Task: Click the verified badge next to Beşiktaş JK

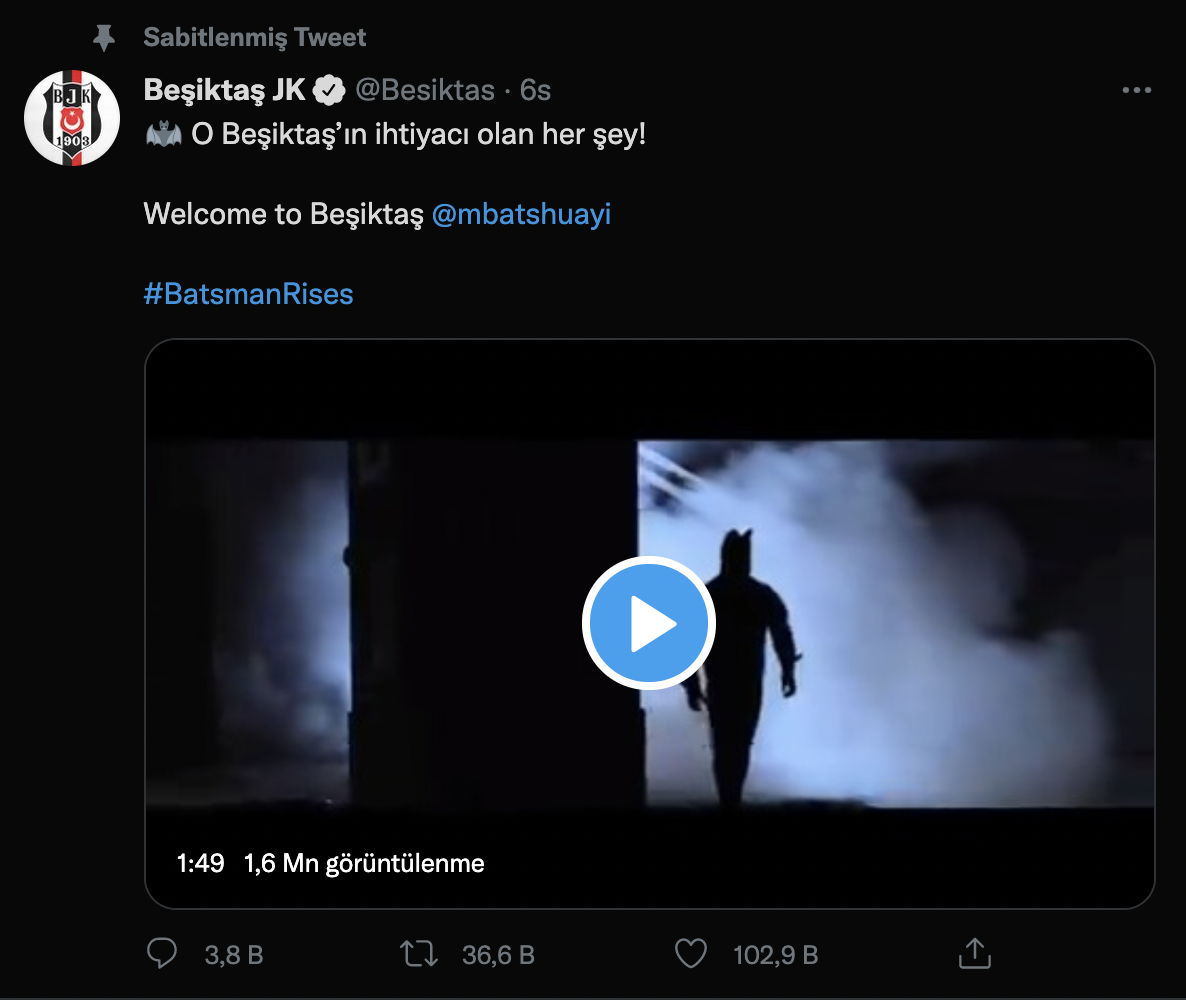Action: pyautogui.click(x=329, y=91)
